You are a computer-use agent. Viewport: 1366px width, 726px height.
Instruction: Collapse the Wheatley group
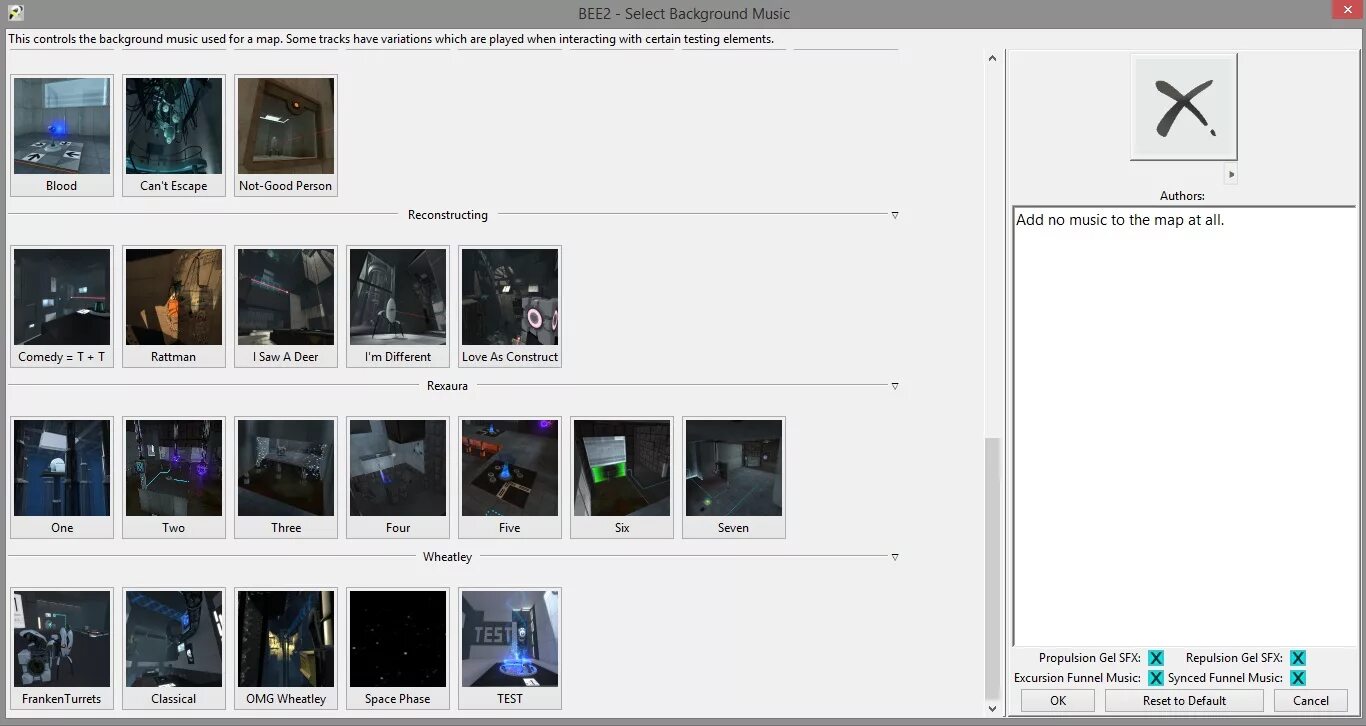(895, 557)
